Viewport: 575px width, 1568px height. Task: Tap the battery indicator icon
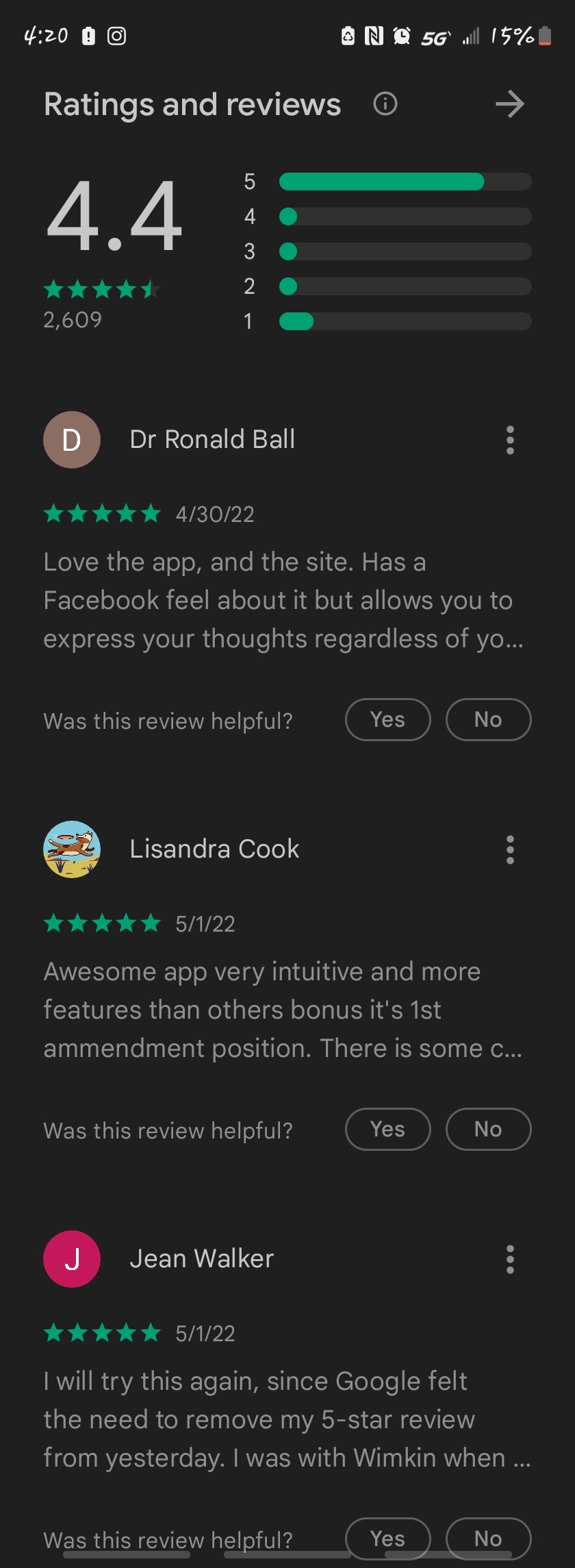pyautogui.click(x=545, y=36)
